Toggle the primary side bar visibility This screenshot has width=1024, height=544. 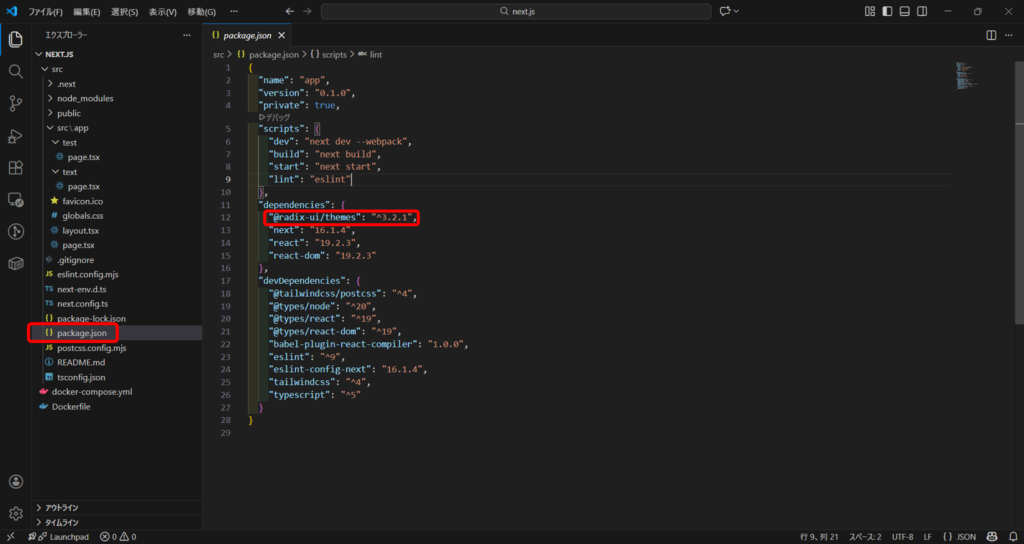click(888, 11)
